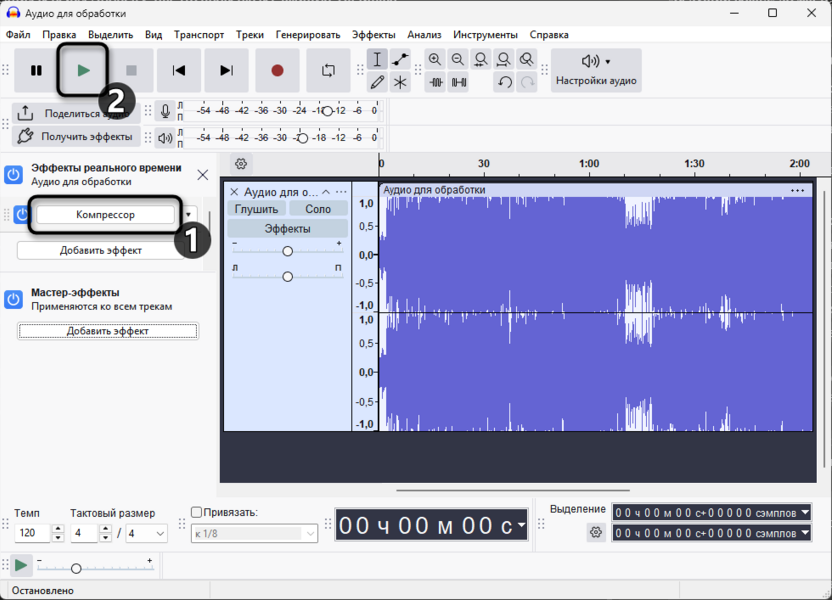
Task: Open the Треки menu
Action: [x=250, y=34]
